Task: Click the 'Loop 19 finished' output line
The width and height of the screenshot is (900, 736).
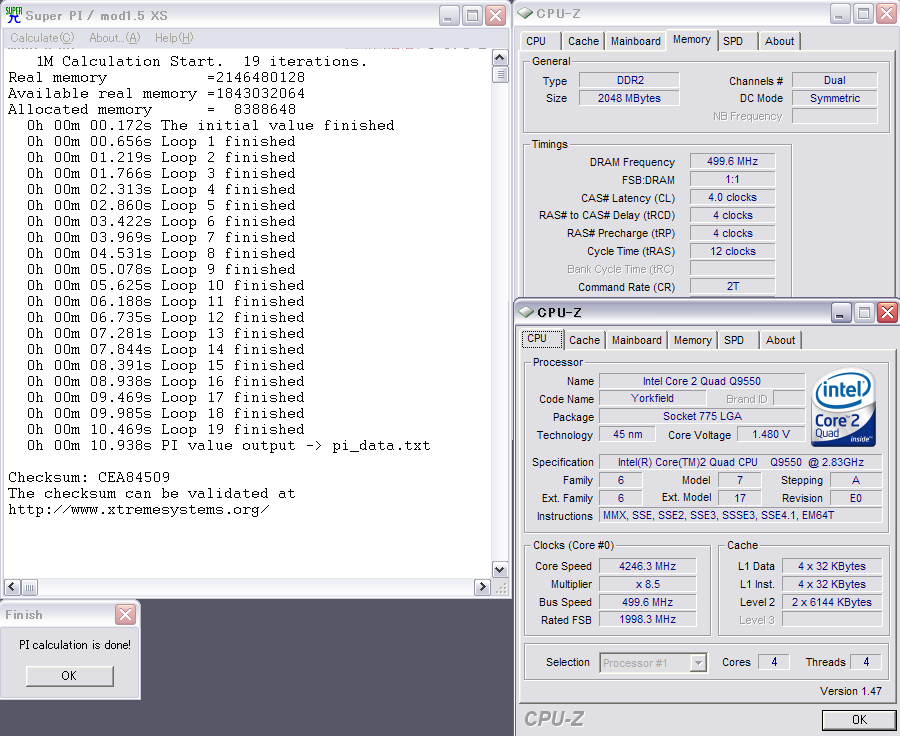Action: [166, 429]
